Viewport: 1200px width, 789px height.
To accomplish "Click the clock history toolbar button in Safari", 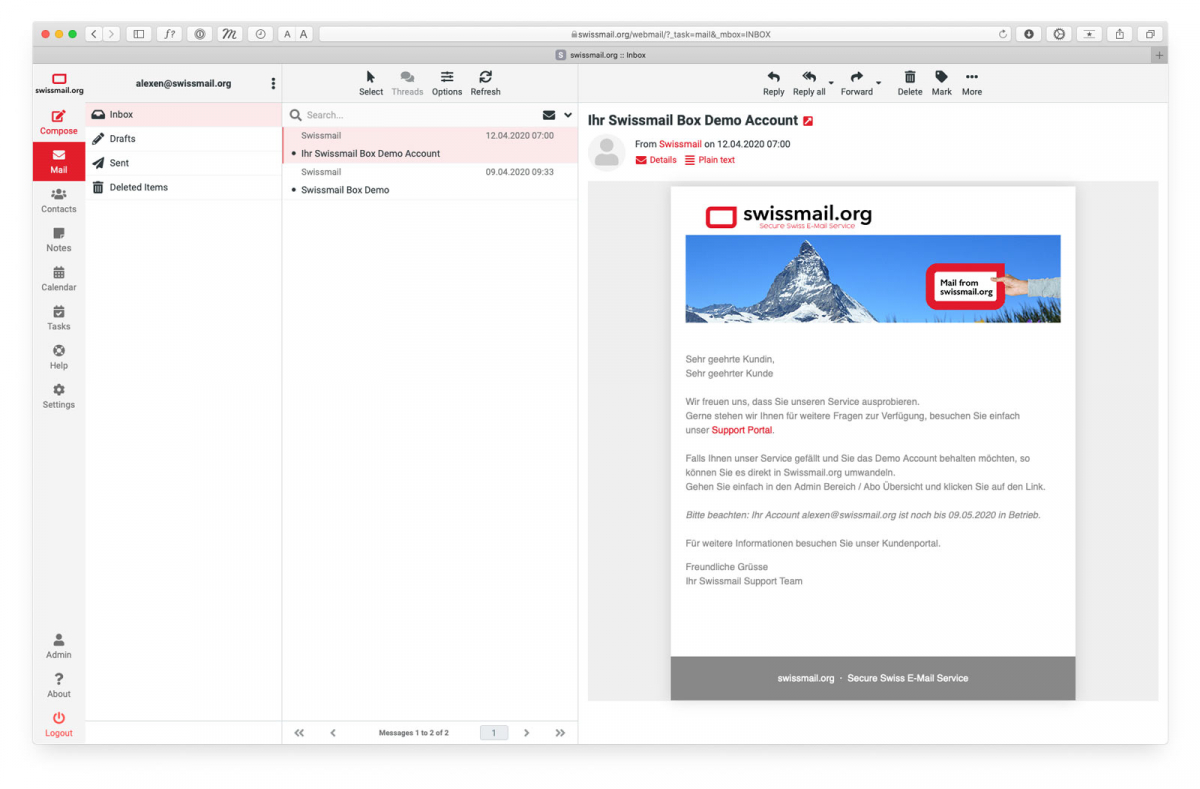I will point(260,34).
